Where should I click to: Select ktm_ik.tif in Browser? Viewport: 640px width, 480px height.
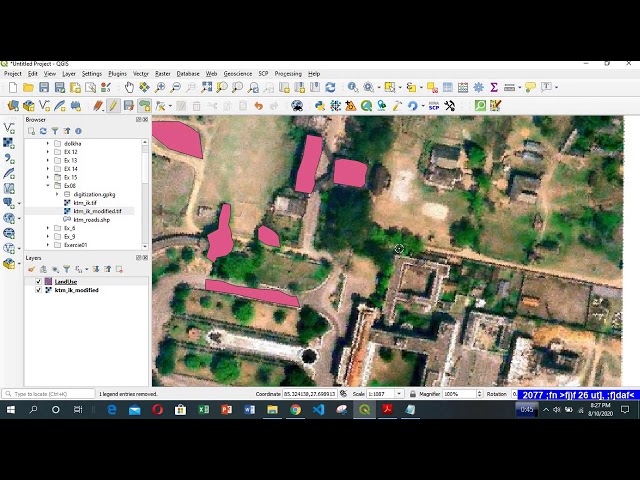(85, 203)
